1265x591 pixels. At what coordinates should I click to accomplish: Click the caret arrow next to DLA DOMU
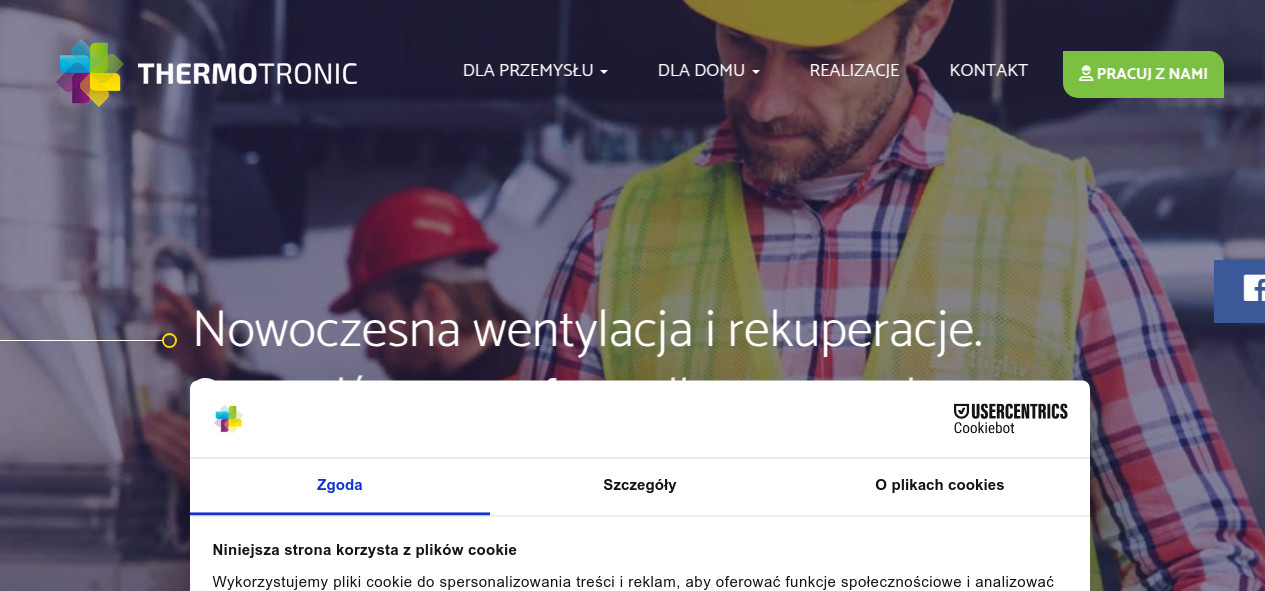click(x=756, y=73)
